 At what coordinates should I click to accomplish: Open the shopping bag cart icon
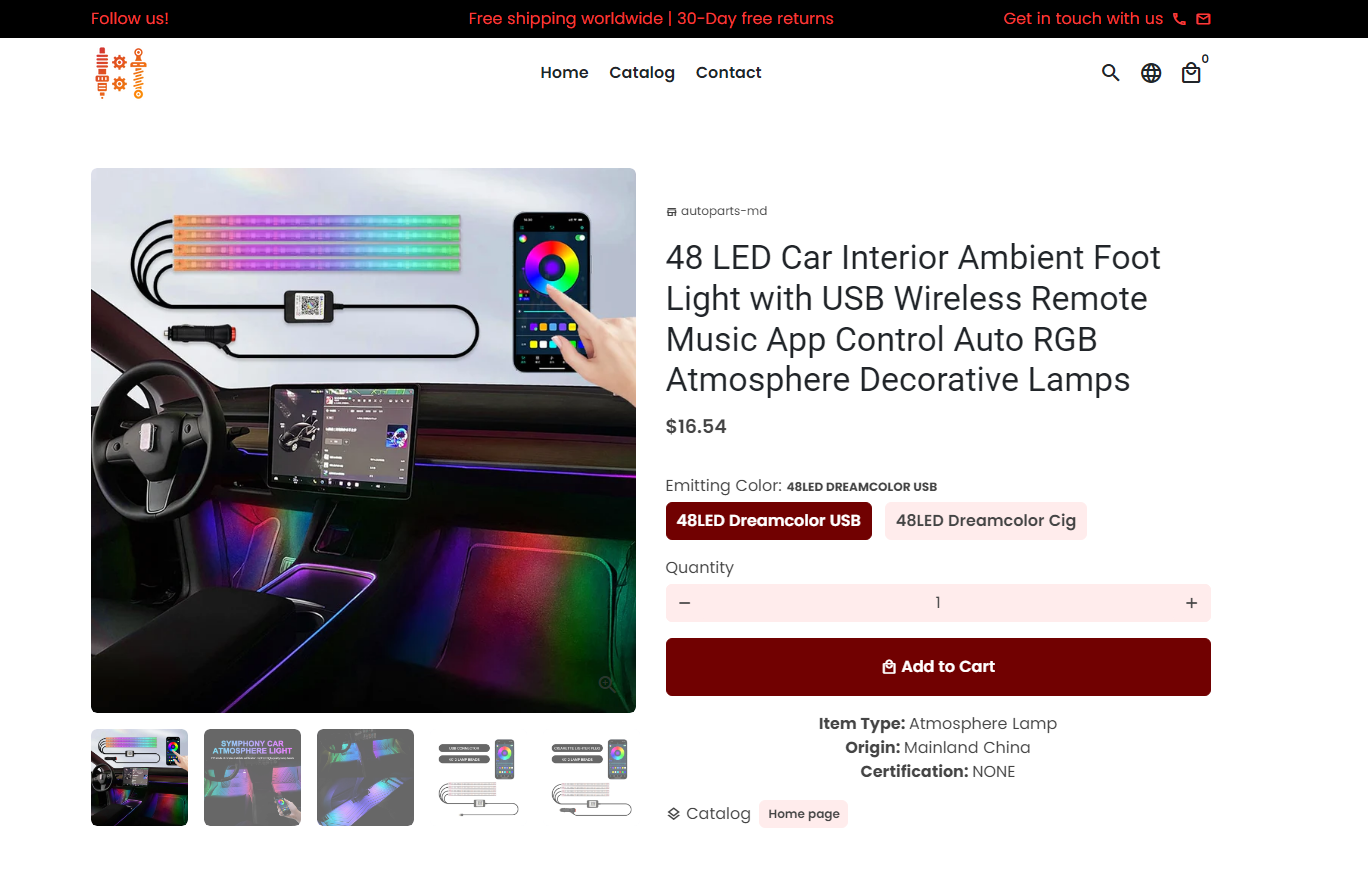pyautogui.click(x=1191, y=73)
